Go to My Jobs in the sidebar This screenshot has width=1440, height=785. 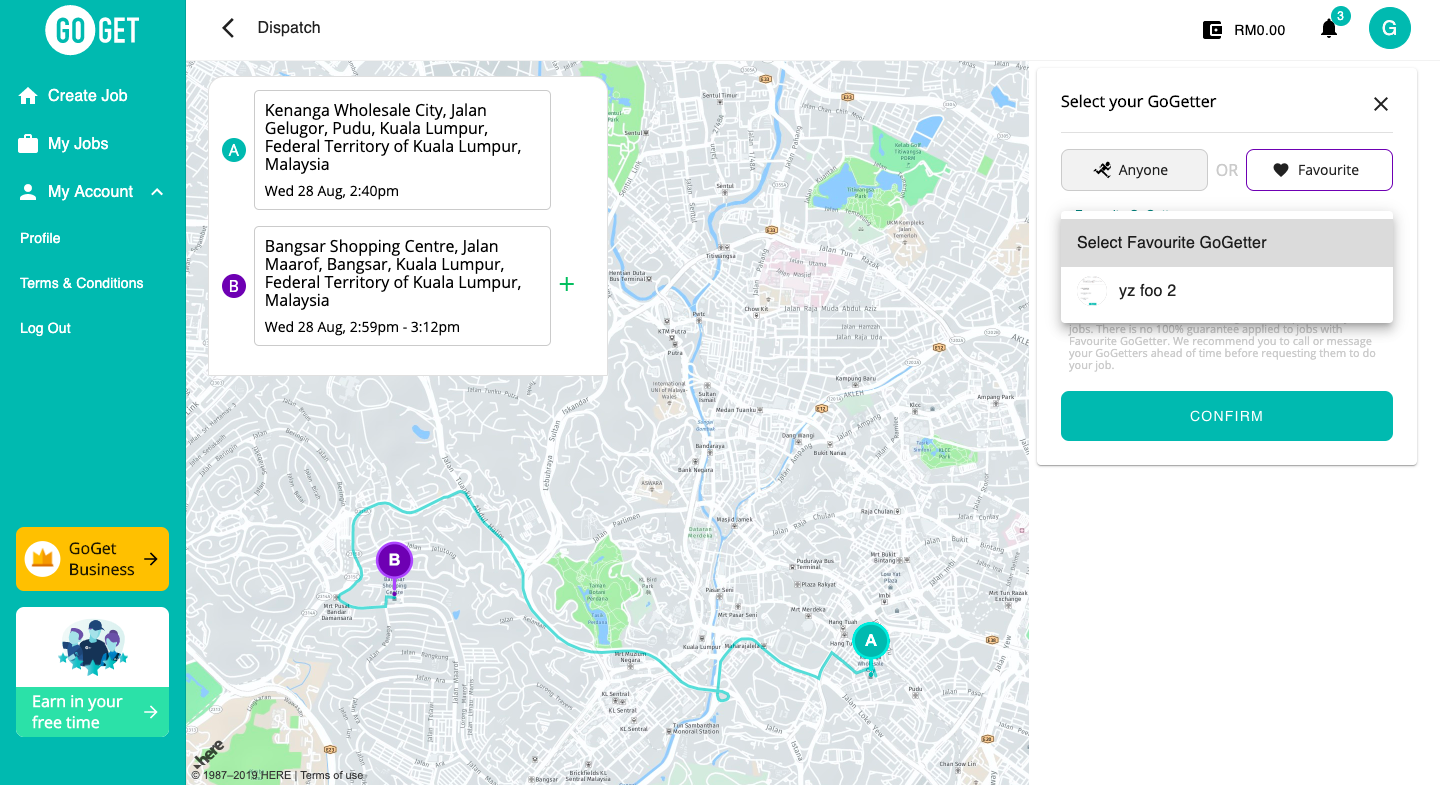pos(77,144)
